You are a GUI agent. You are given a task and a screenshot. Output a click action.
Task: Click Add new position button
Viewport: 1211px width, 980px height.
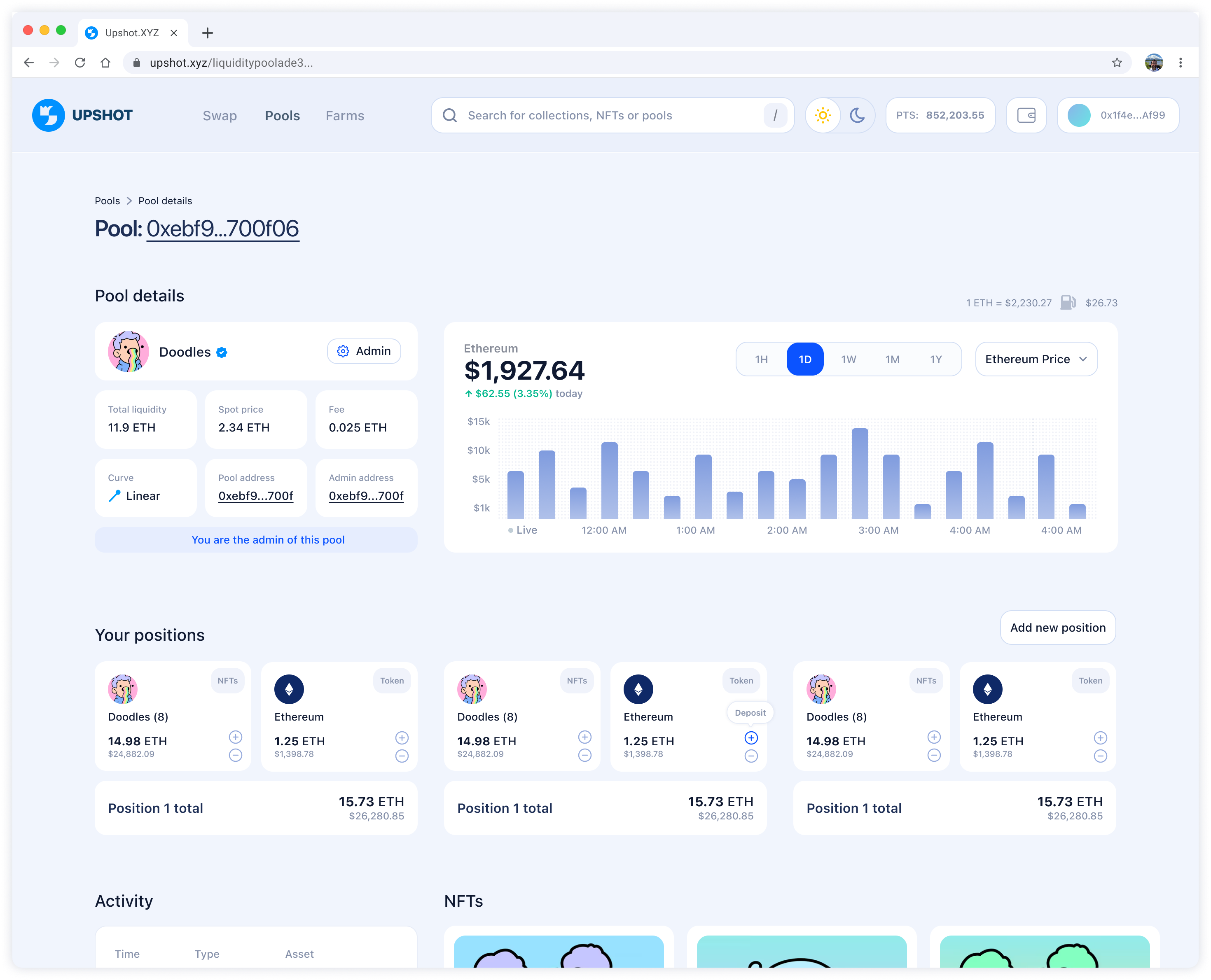click(x=1057, y=628)
